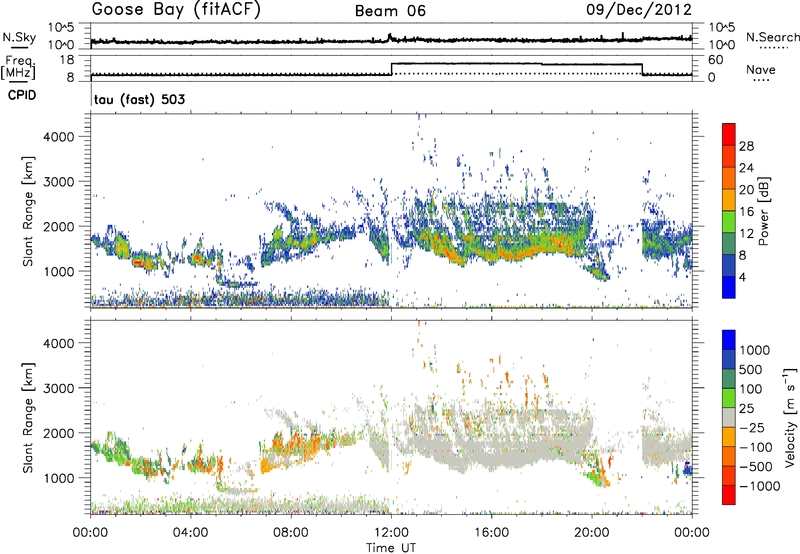
Task: Click the 'Nave' legend label
Action: (761, 69)
